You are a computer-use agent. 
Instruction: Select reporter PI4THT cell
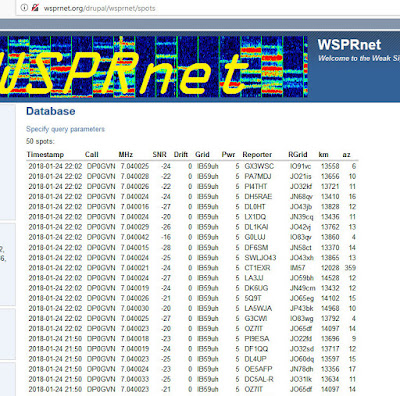coord(256,186)
